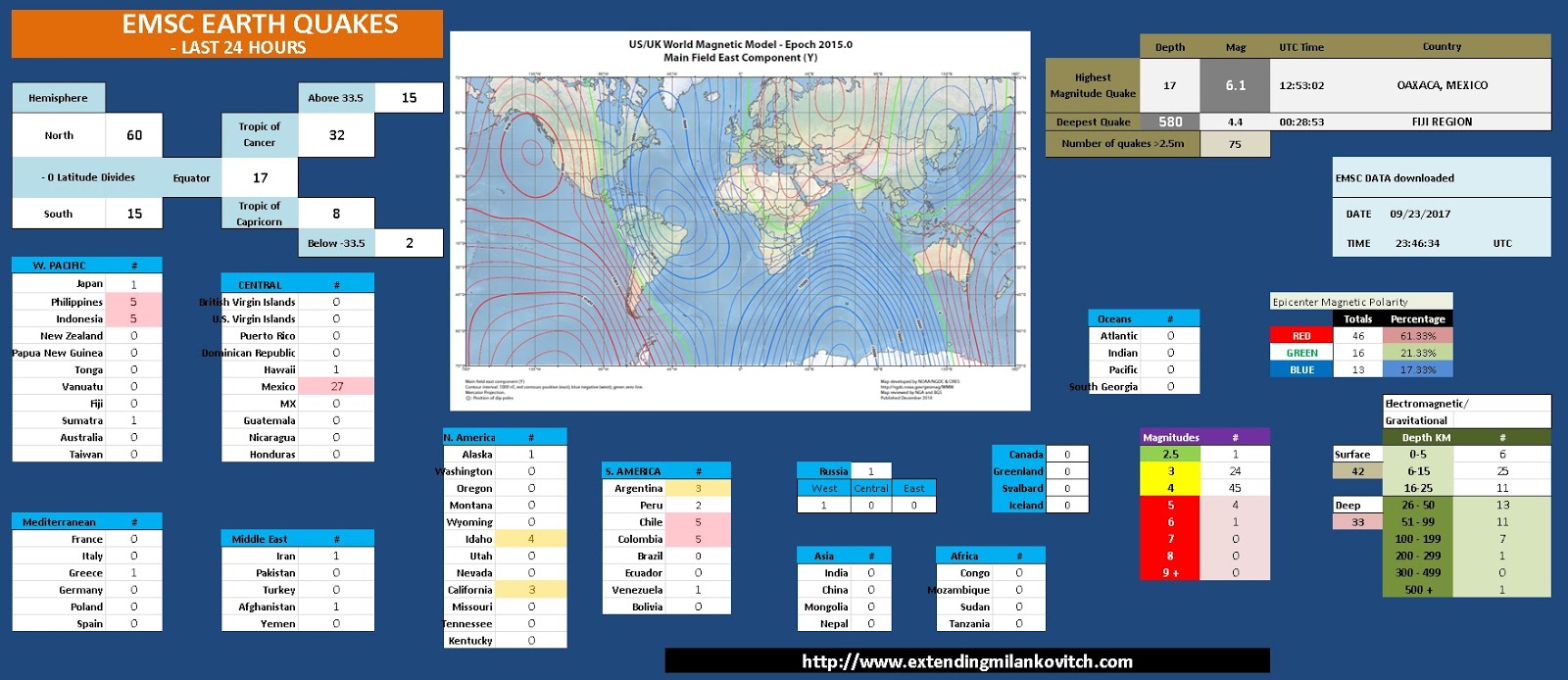Click the extendingmilankovitch.com website link

(967, 661)
